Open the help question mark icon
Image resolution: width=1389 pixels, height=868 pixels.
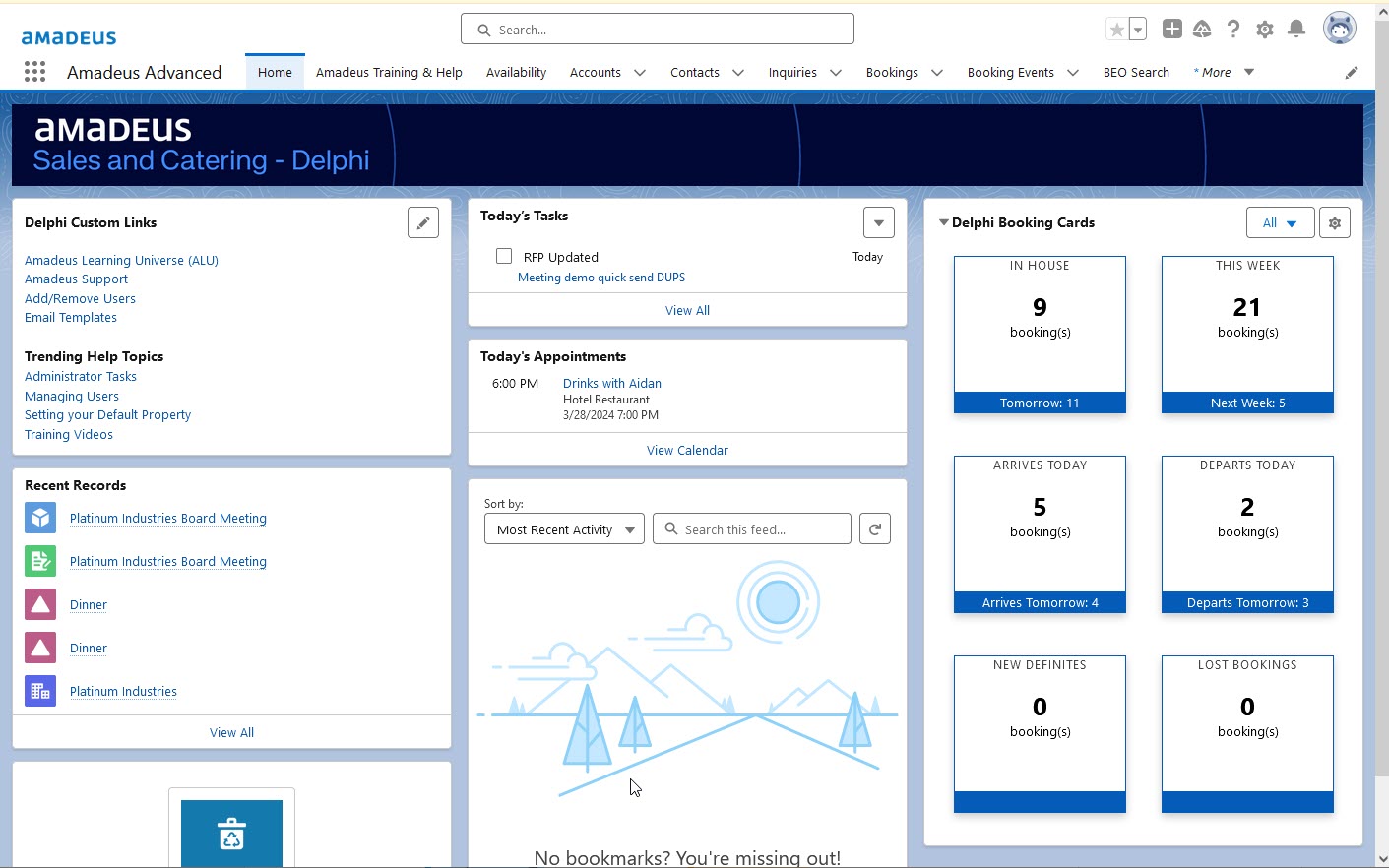[x=1233, y=30]
